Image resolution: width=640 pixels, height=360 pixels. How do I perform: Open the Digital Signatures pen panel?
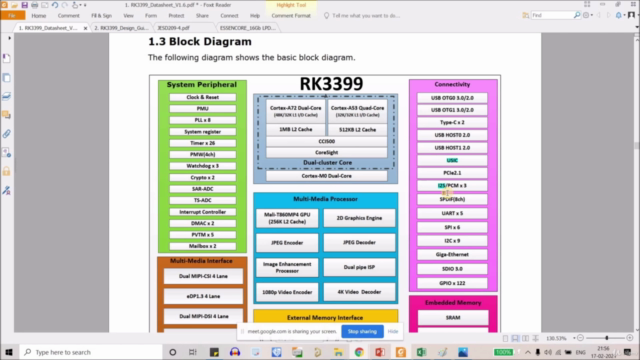pos(7,190)
